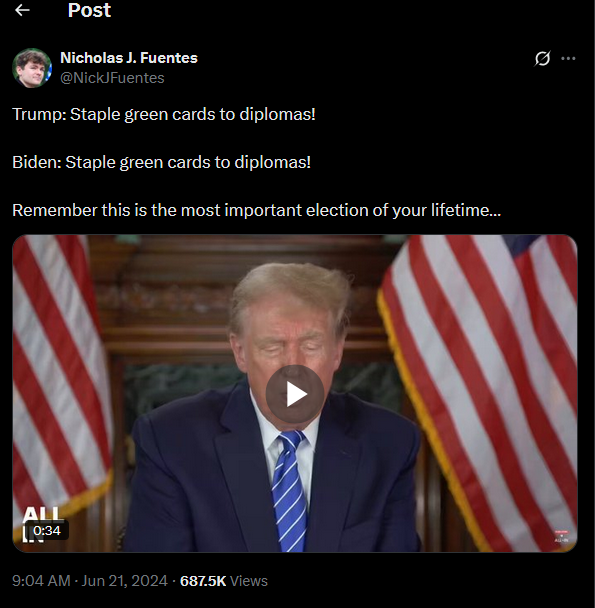
Task: Open the Grok slashed-circle icon
Action: (x=542, y=59)
